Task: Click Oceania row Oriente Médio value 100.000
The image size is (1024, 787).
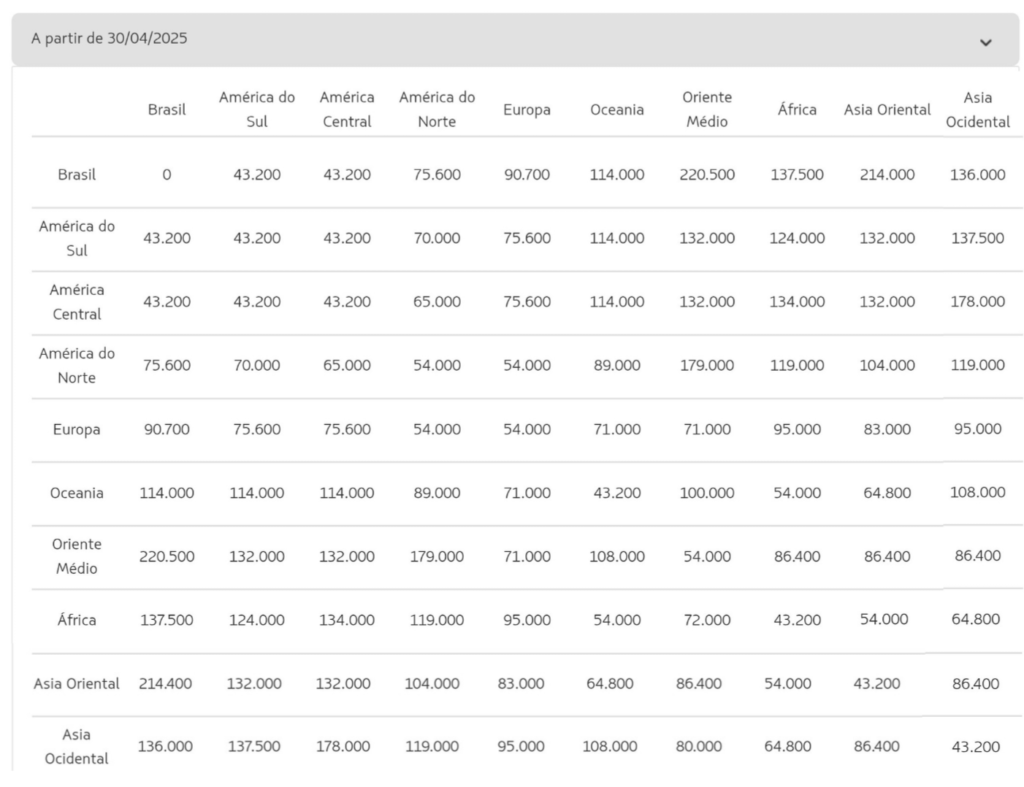Action: (707, 493)
